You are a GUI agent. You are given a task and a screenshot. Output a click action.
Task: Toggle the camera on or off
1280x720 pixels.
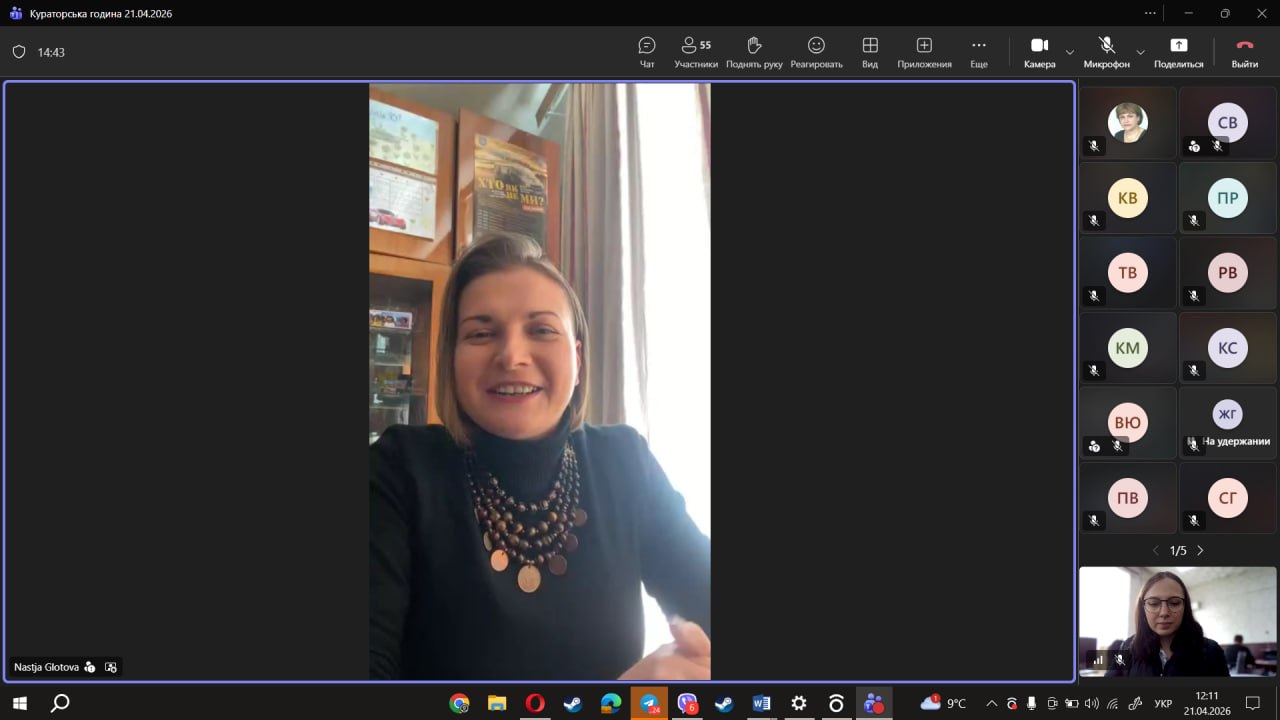coord(1039,52)
